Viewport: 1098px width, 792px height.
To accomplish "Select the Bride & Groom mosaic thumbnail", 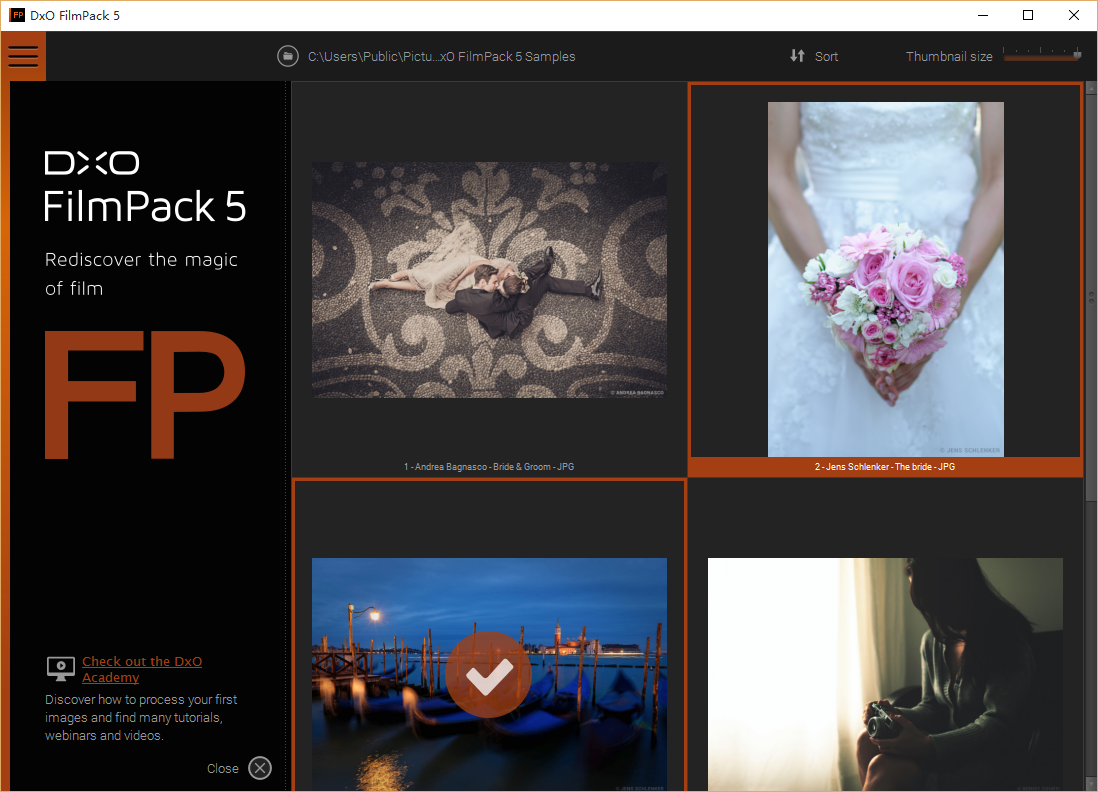I will tap(489, 280).
